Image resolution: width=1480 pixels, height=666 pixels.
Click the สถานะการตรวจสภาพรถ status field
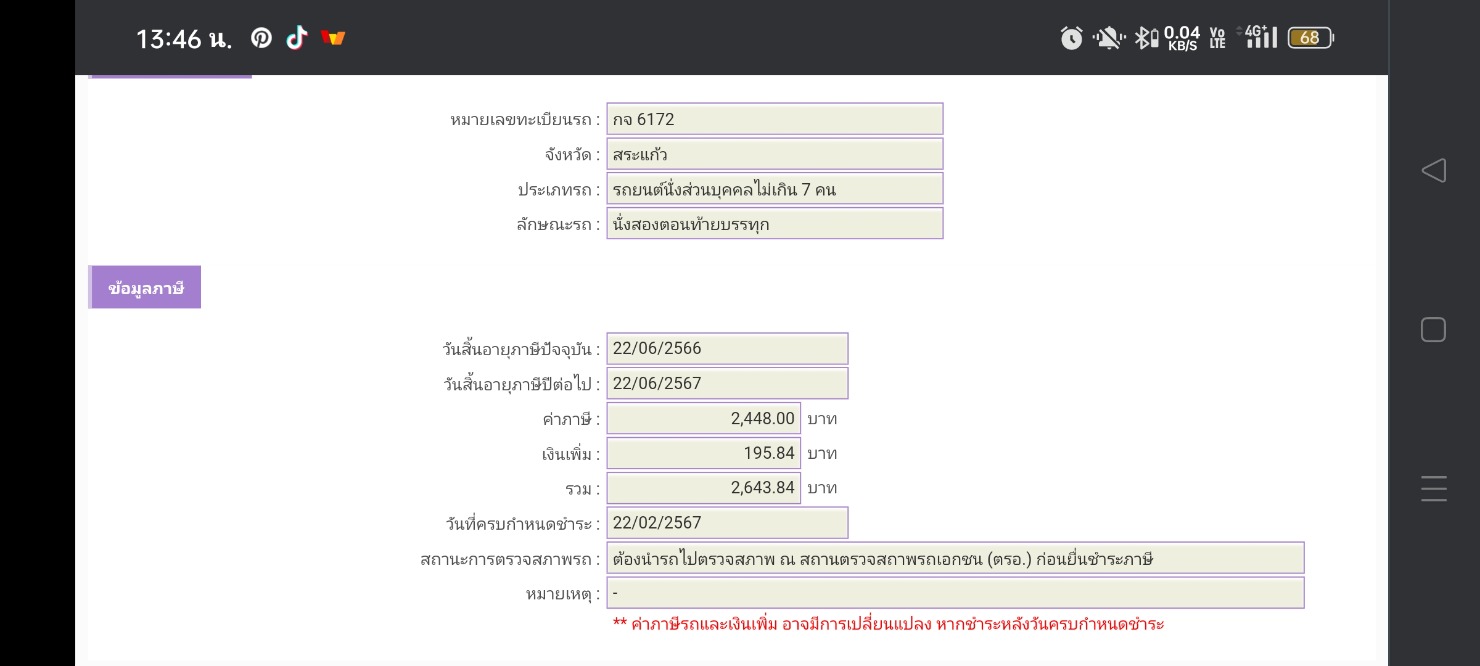(956, 558)
